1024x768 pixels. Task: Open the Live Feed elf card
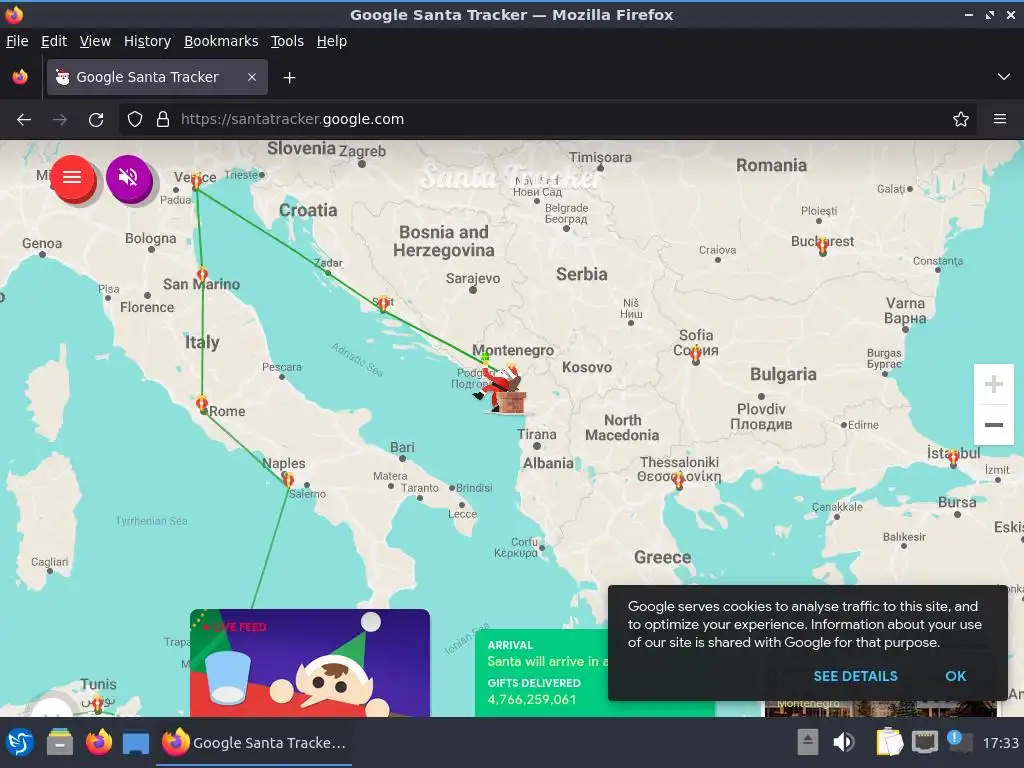click(310, 663)
